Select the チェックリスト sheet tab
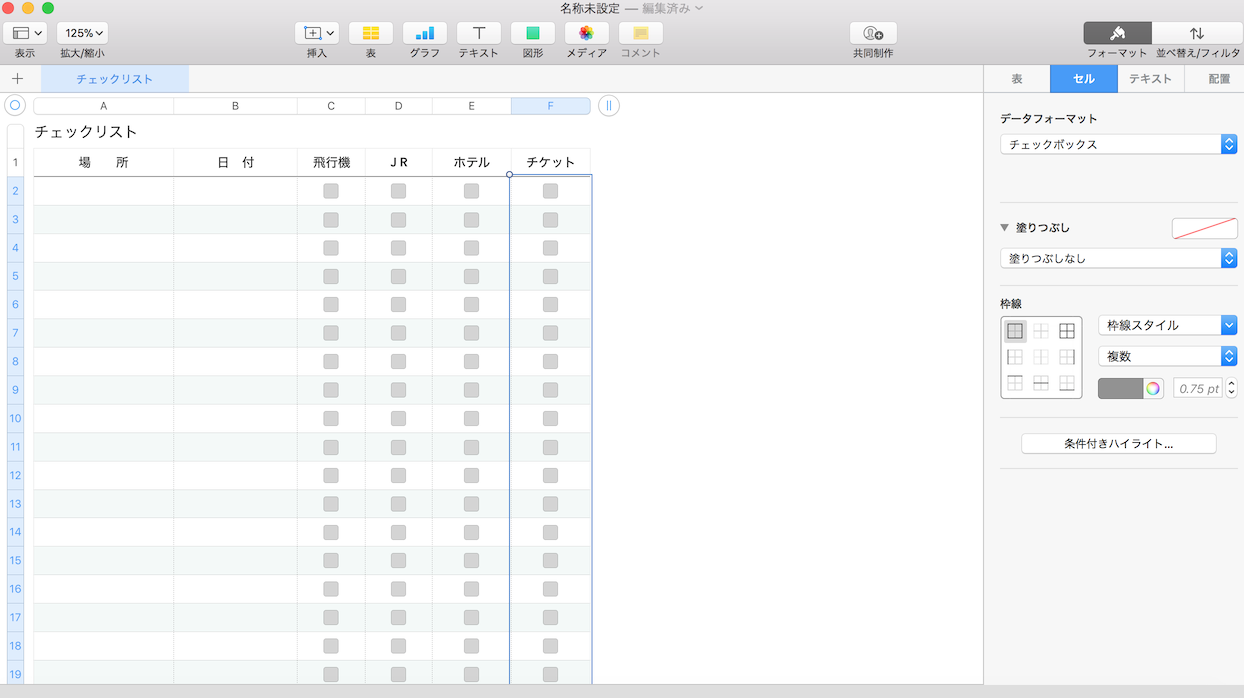The image size is (1244, 698). (115, 79)
